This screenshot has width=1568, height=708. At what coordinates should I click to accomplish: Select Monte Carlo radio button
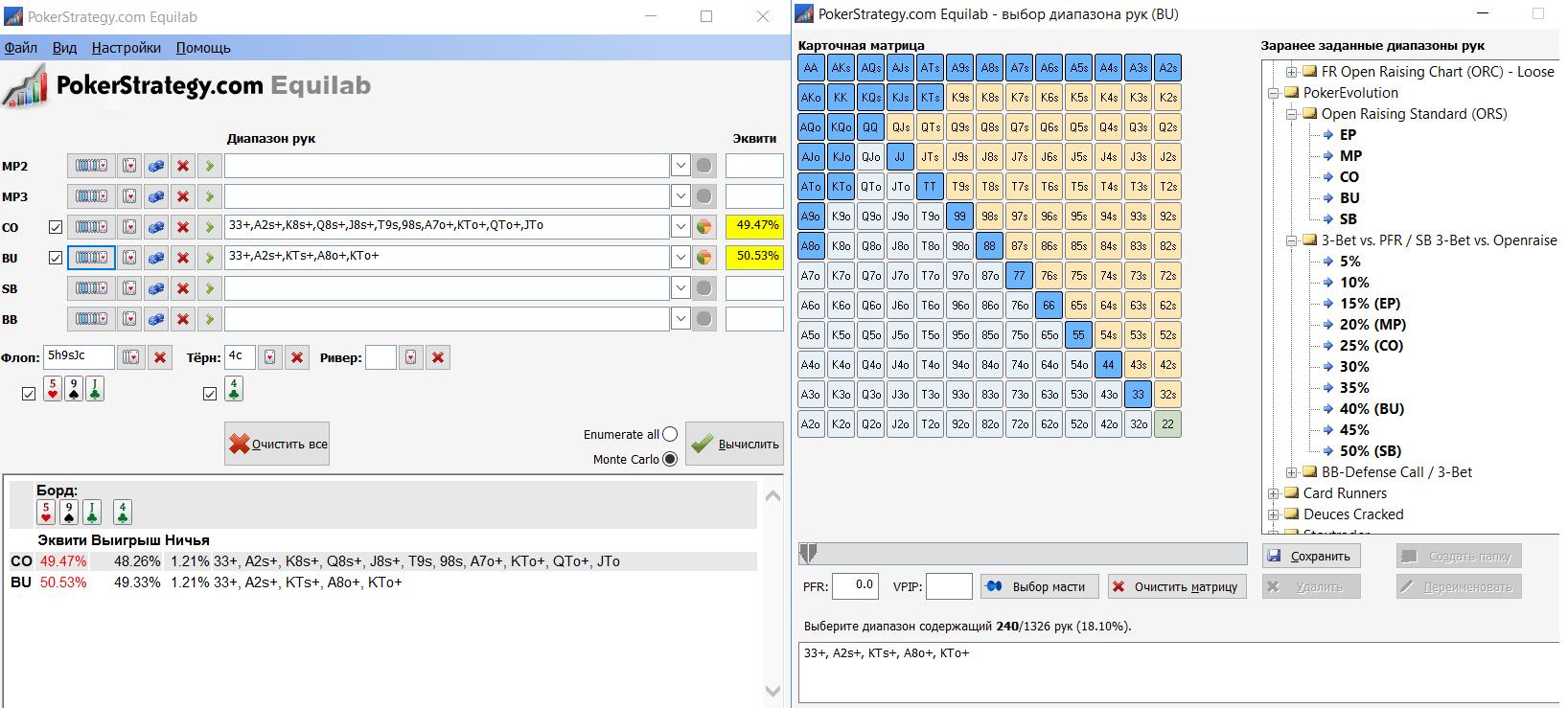(x=670, y=459)
